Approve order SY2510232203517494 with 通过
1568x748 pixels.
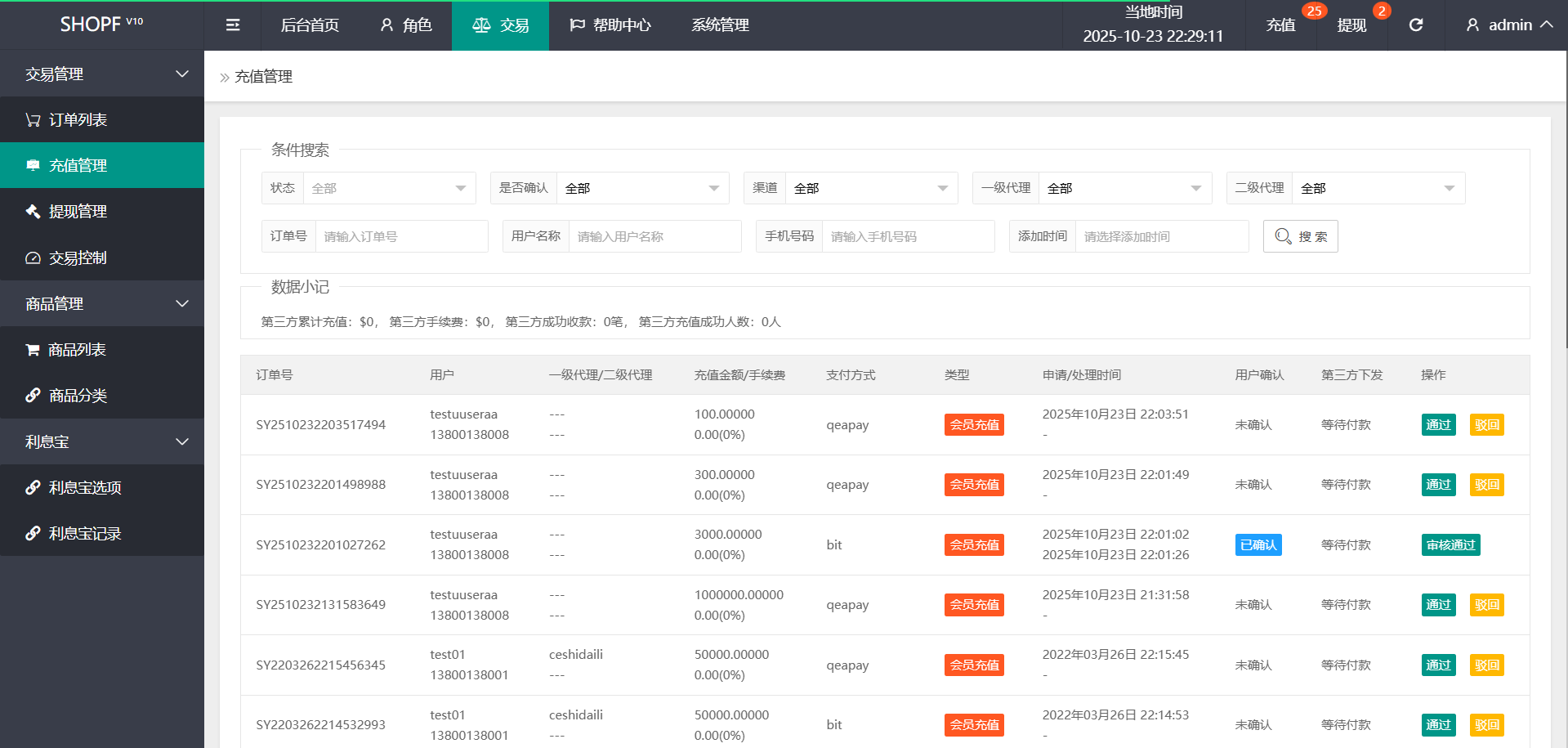1438,425
